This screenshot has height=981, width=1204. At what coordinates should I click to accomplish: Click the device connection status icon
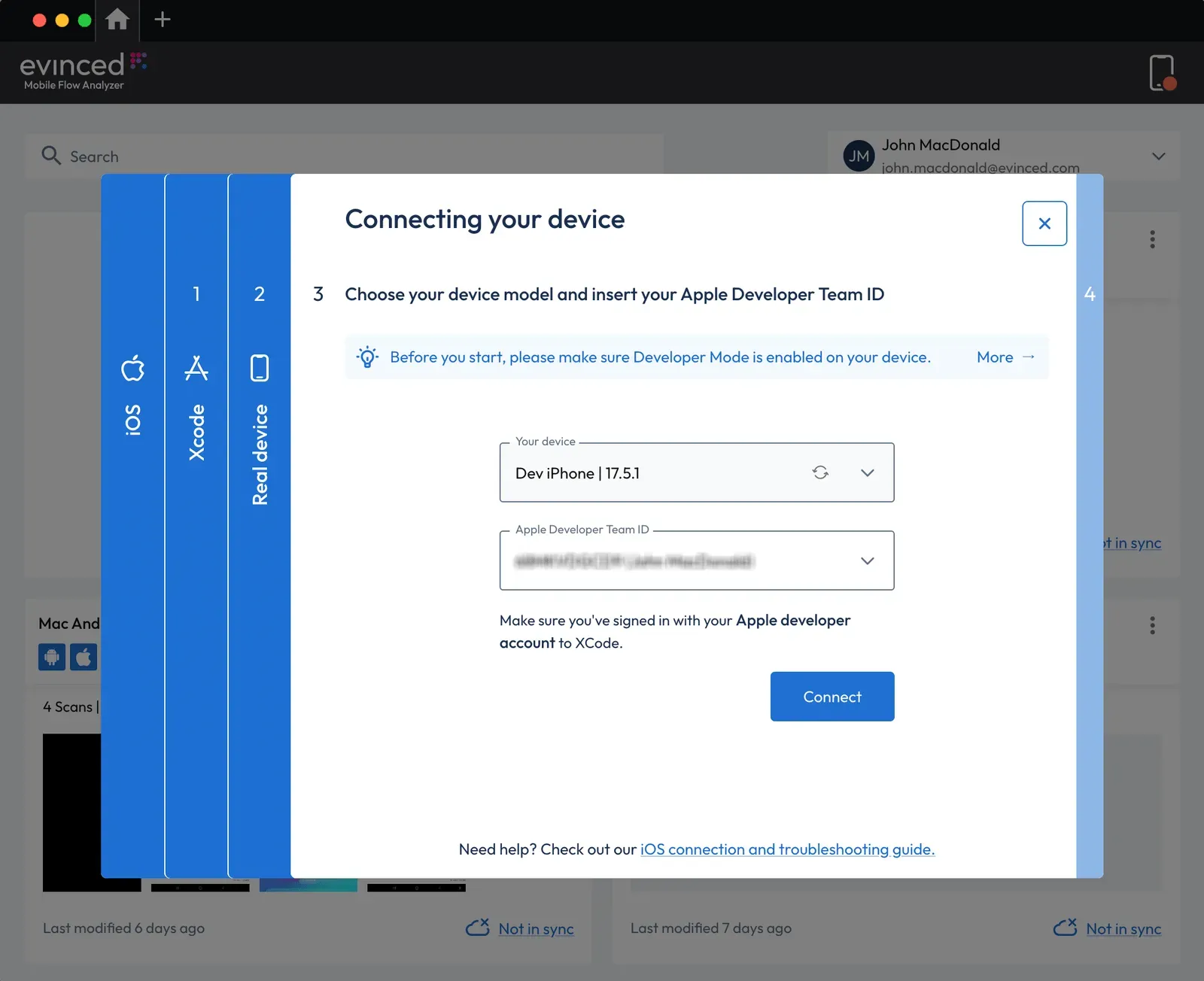[x=1162, y=73]
